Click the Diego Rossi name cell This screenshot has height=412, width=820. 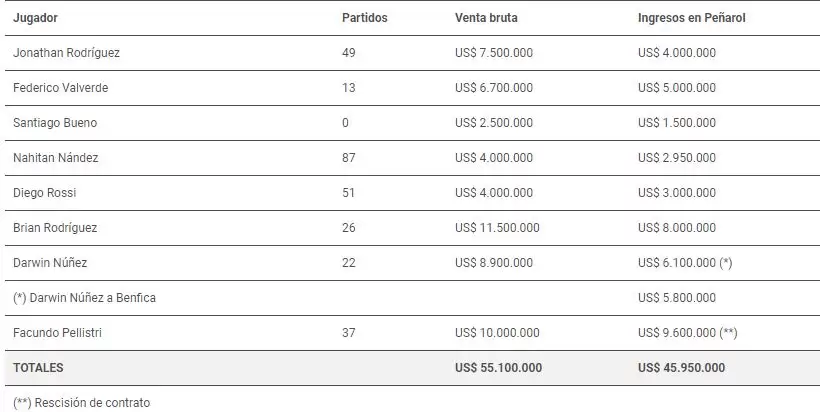[44, 193]
